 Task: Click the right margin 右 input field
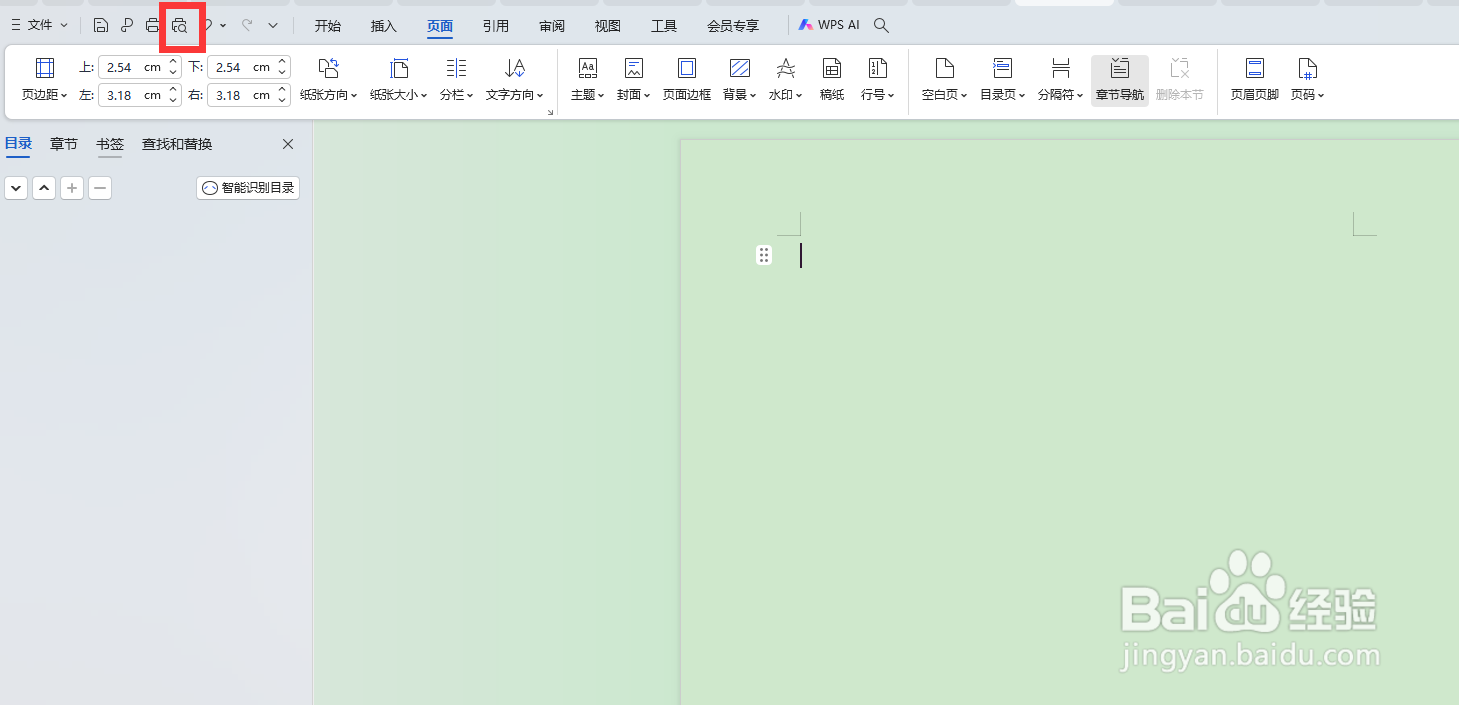coord(241,95)
